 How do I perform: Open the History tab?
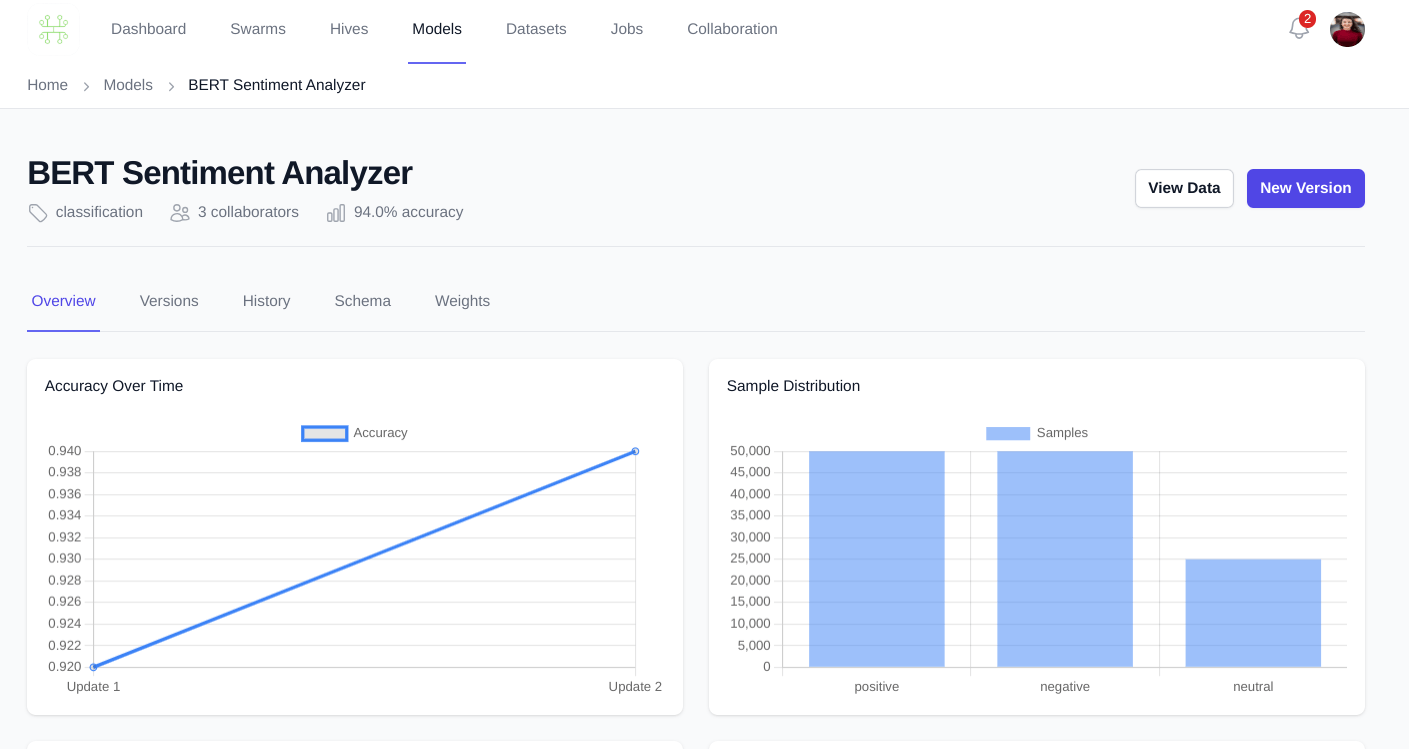[266, 301]
